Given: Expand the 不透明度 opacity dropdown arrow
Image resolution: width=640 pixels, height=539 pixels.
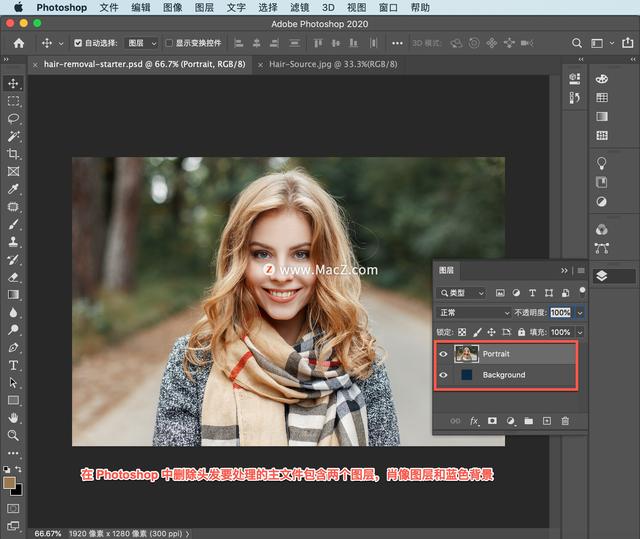Looking at the screenshot, I should pos(580,313).
